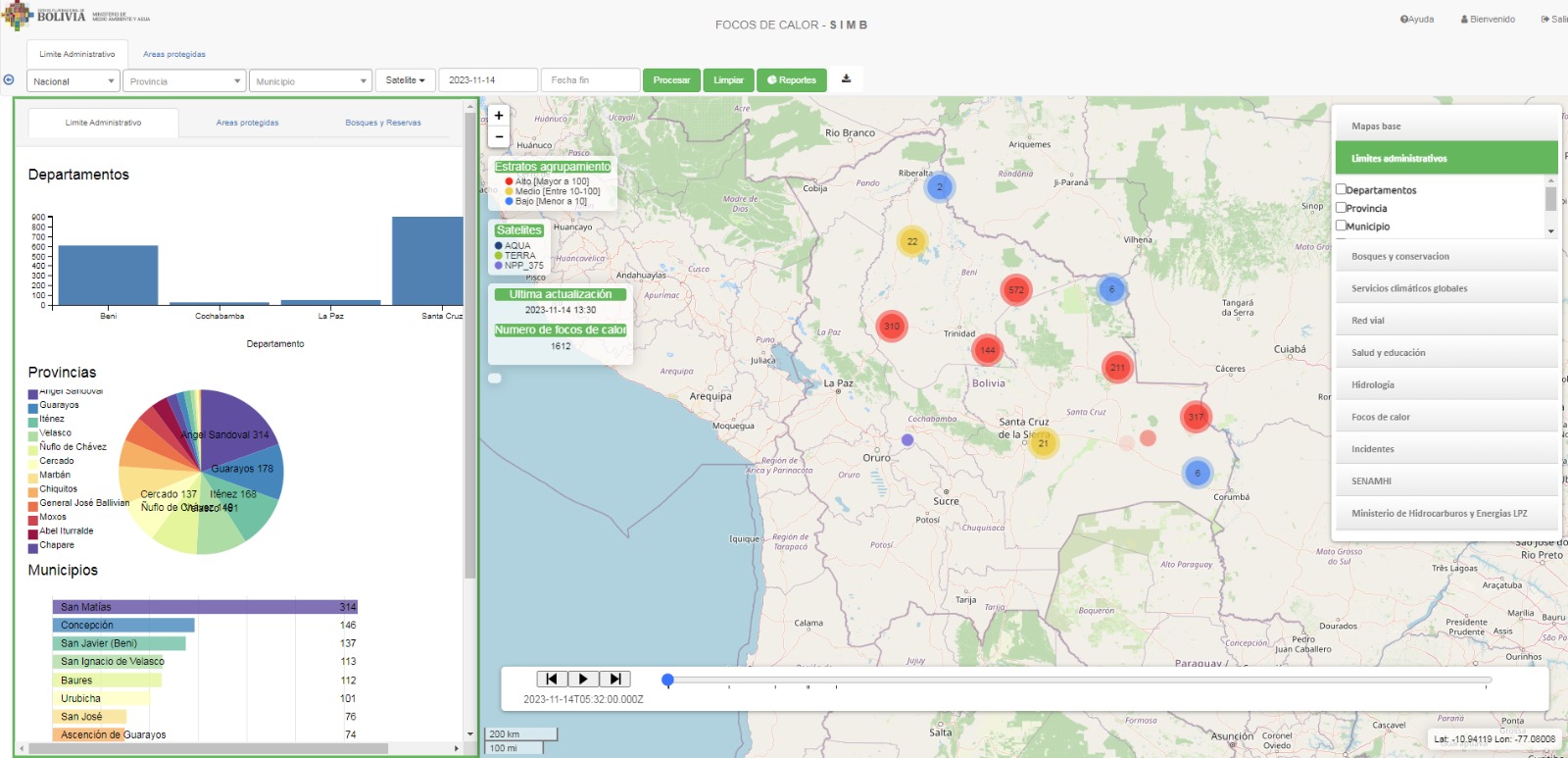Click the Limpiar button
The height and width of the screenshot is (758, 1568).
(728, 80)
